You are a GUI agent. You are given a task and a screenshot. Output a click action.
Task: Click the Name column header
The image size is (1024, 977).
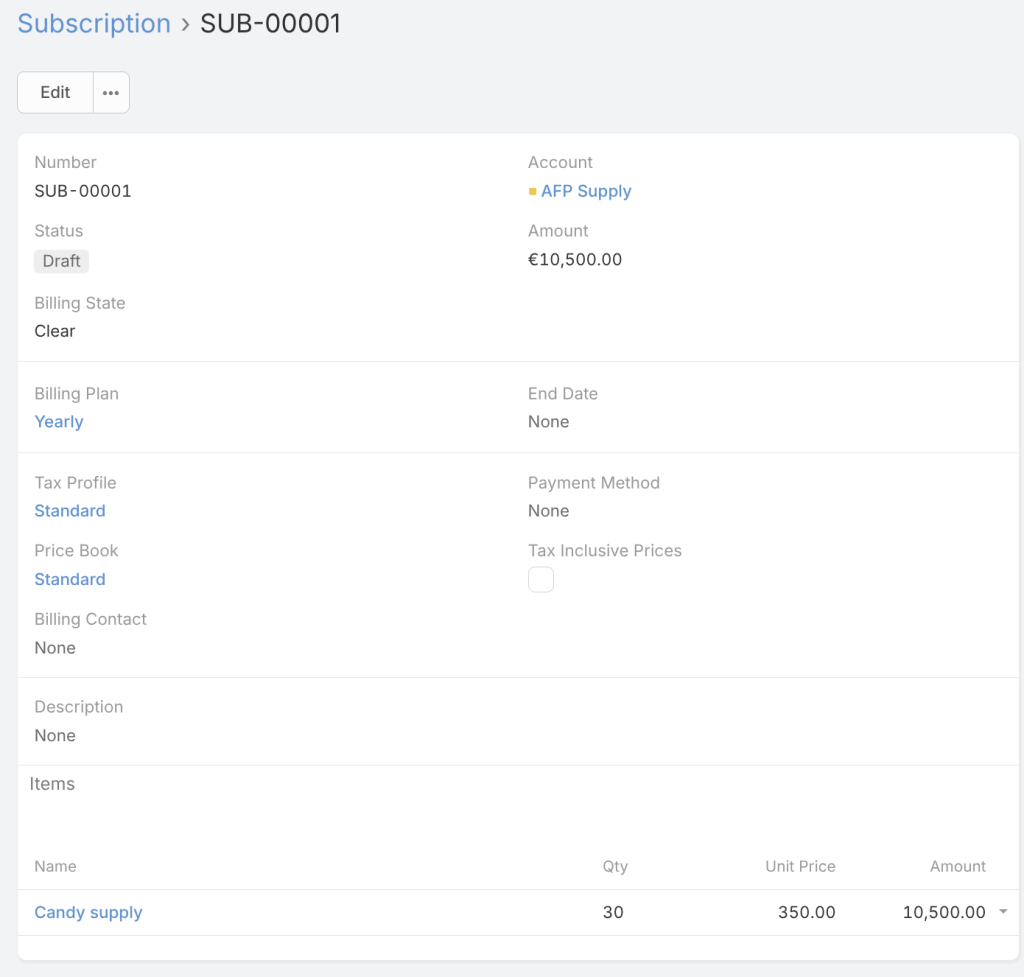pyautogui.click(x=55, y=866)
